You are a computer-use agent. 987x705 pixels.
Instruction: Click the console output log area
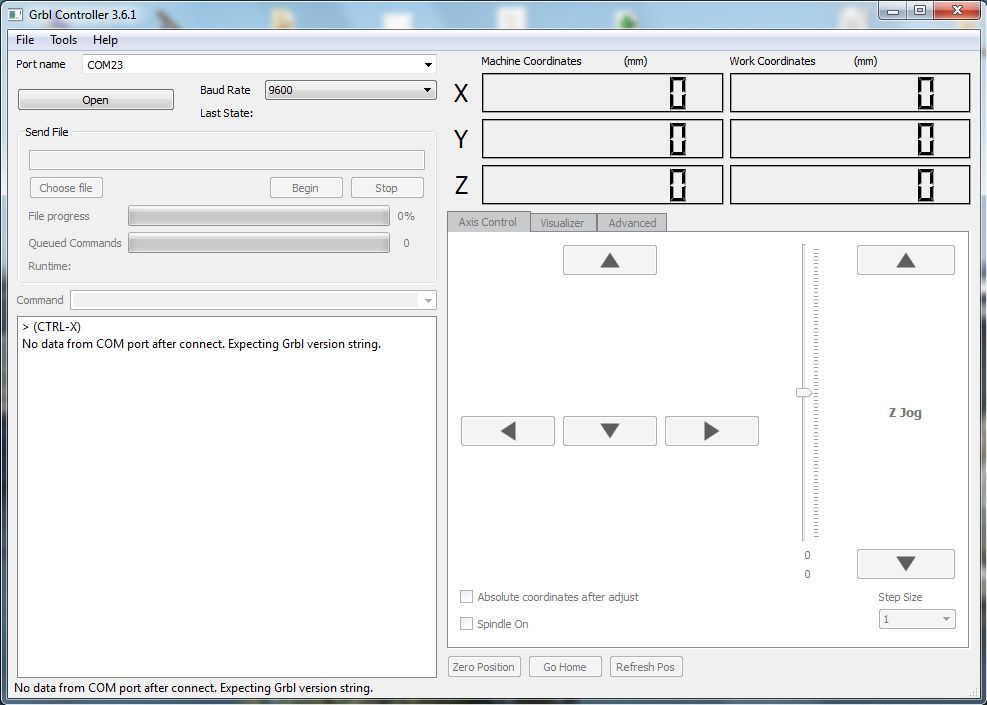[x=227, y=497]
